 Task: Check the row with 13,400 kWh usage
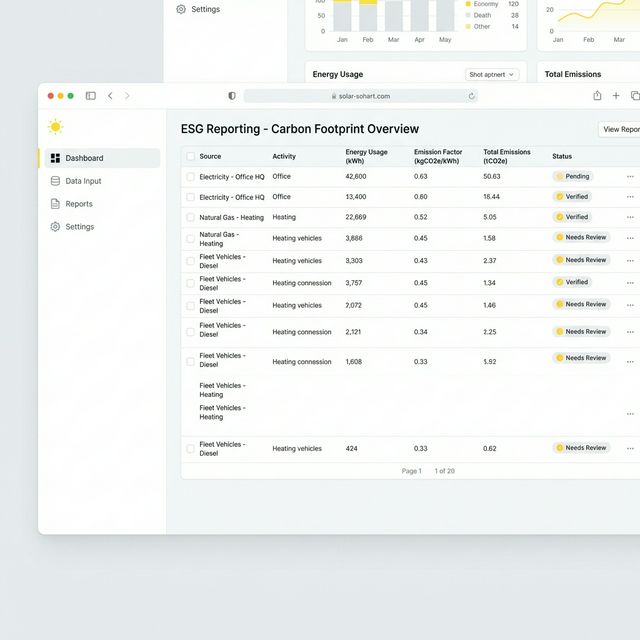tap(190, 197)
